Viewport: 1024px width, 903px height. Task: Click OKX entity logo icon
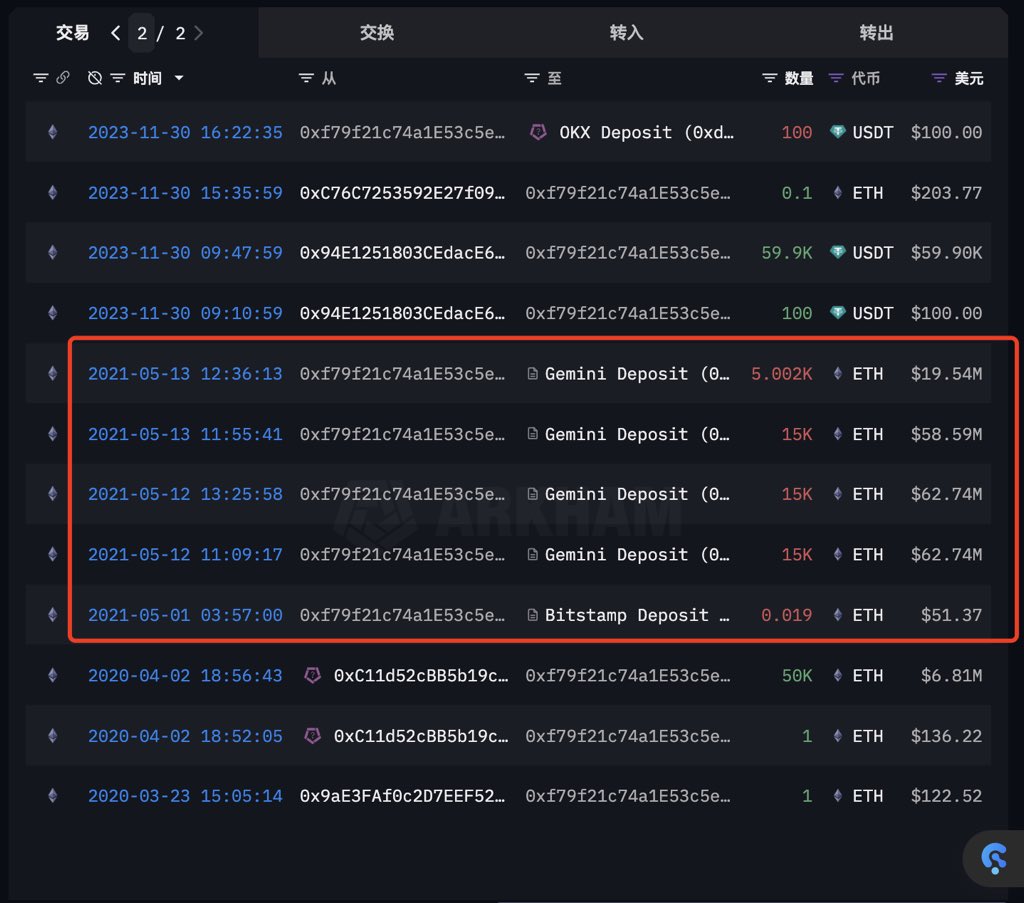click(x=537, y=133)
